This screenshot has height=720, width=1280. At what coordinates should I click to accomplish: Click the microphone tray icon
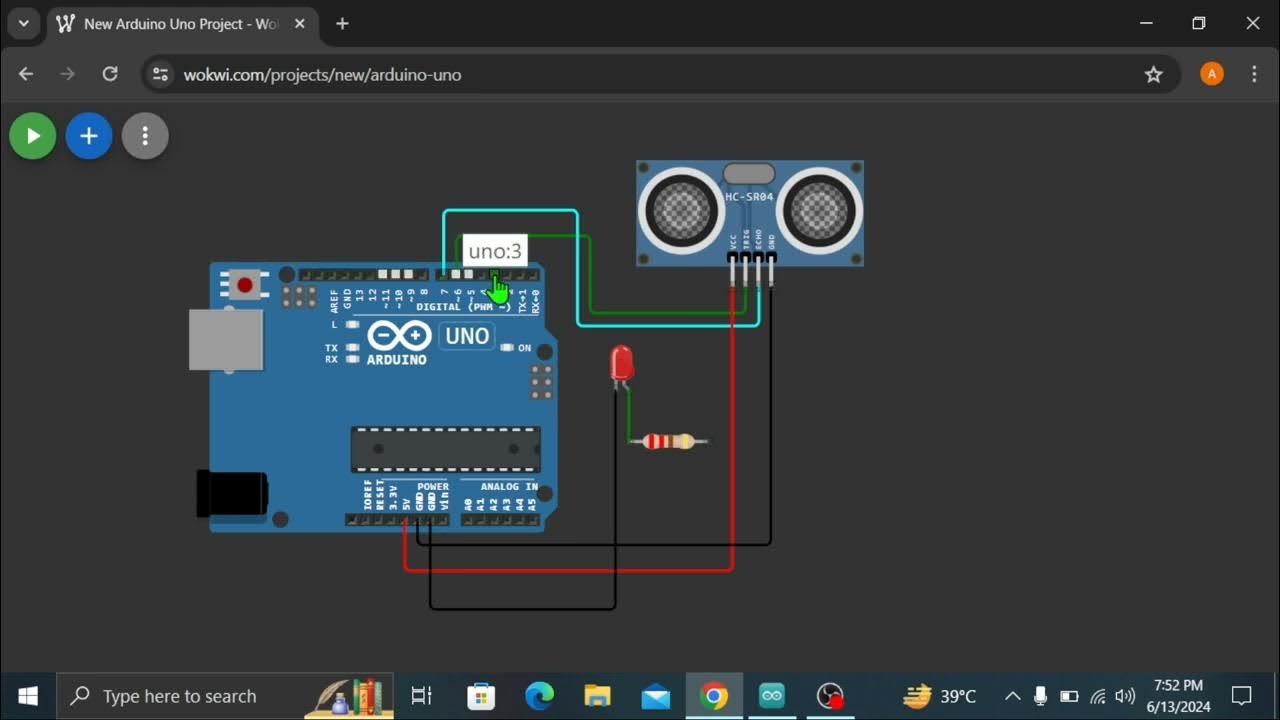point(1040,696)
